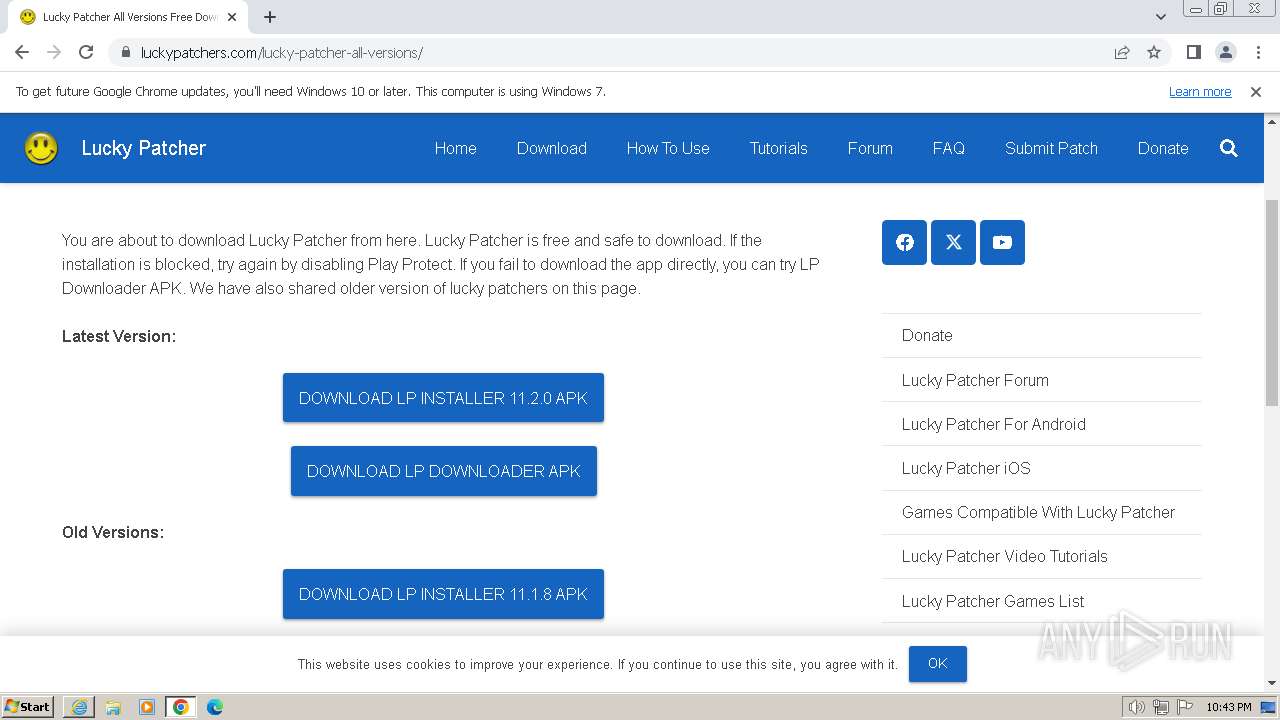Viewport: 1280px width, 720px height.
Task: Expand the tab search chevron
Action: pyautogui.click(x=1160, y=17)
